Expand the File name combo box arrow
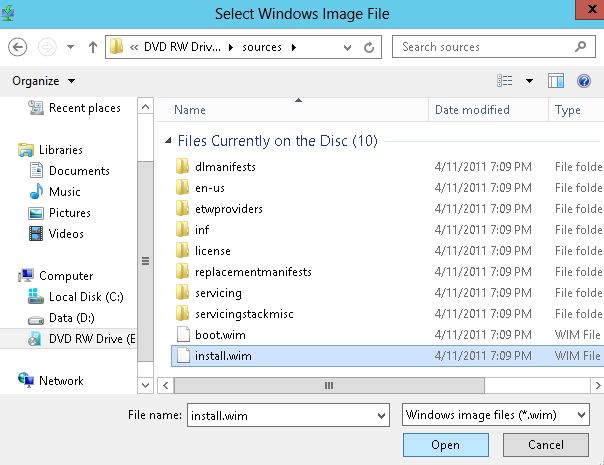The image size is (604, 465). pyautogui.click(x=380, y=414)
